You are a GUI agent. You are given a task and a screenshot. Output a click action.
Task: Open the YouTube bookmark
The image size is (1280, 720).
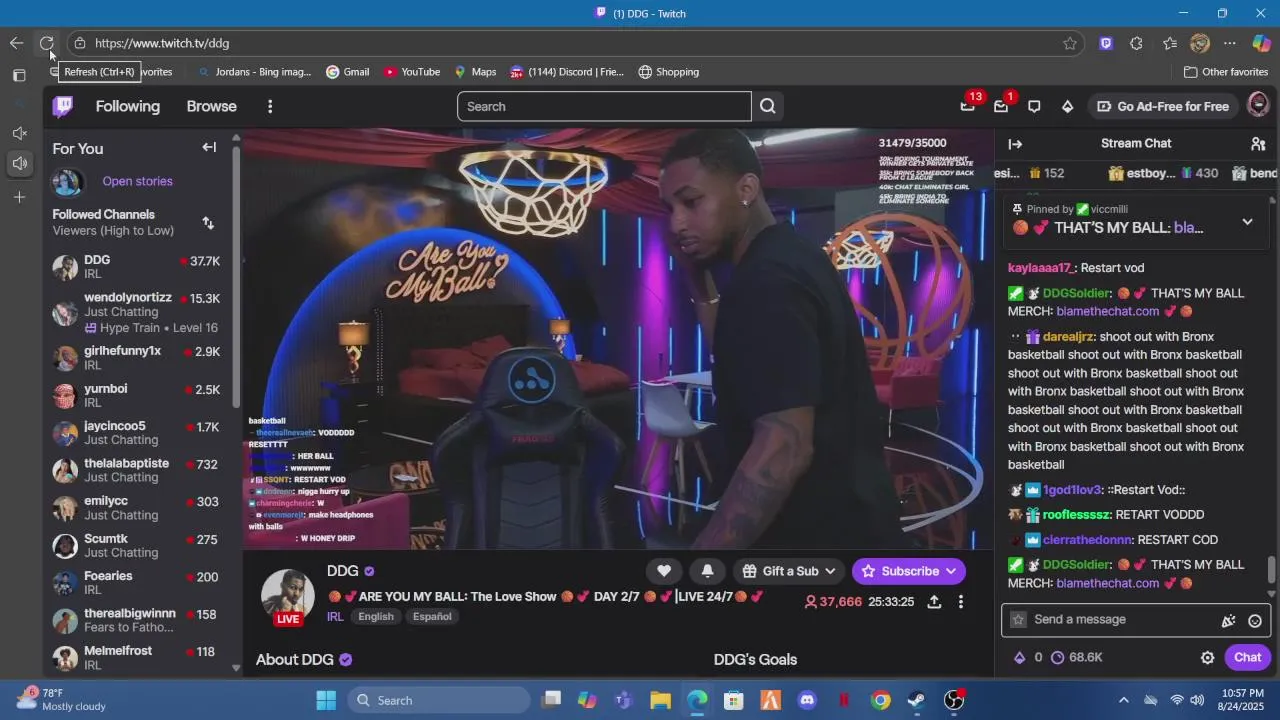[412, 72]
